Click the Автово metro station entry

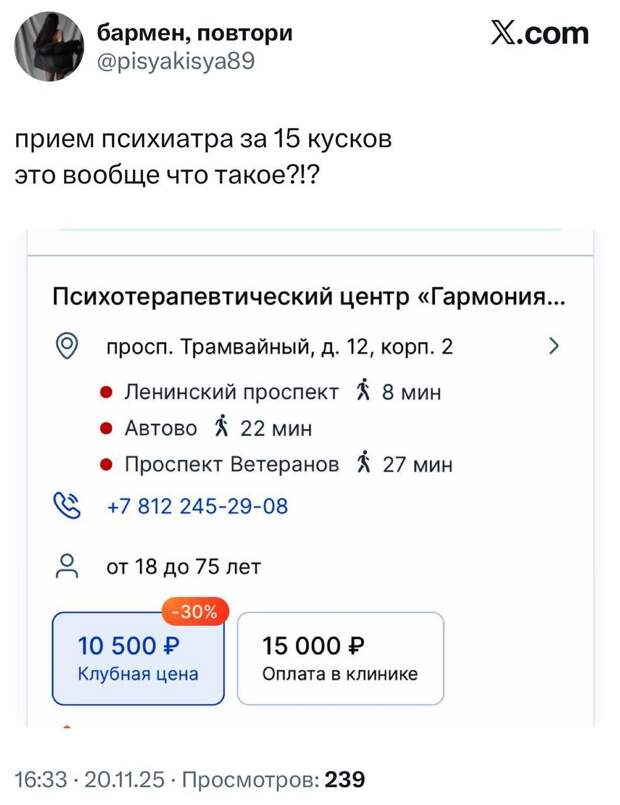click(x=160, y=428)
